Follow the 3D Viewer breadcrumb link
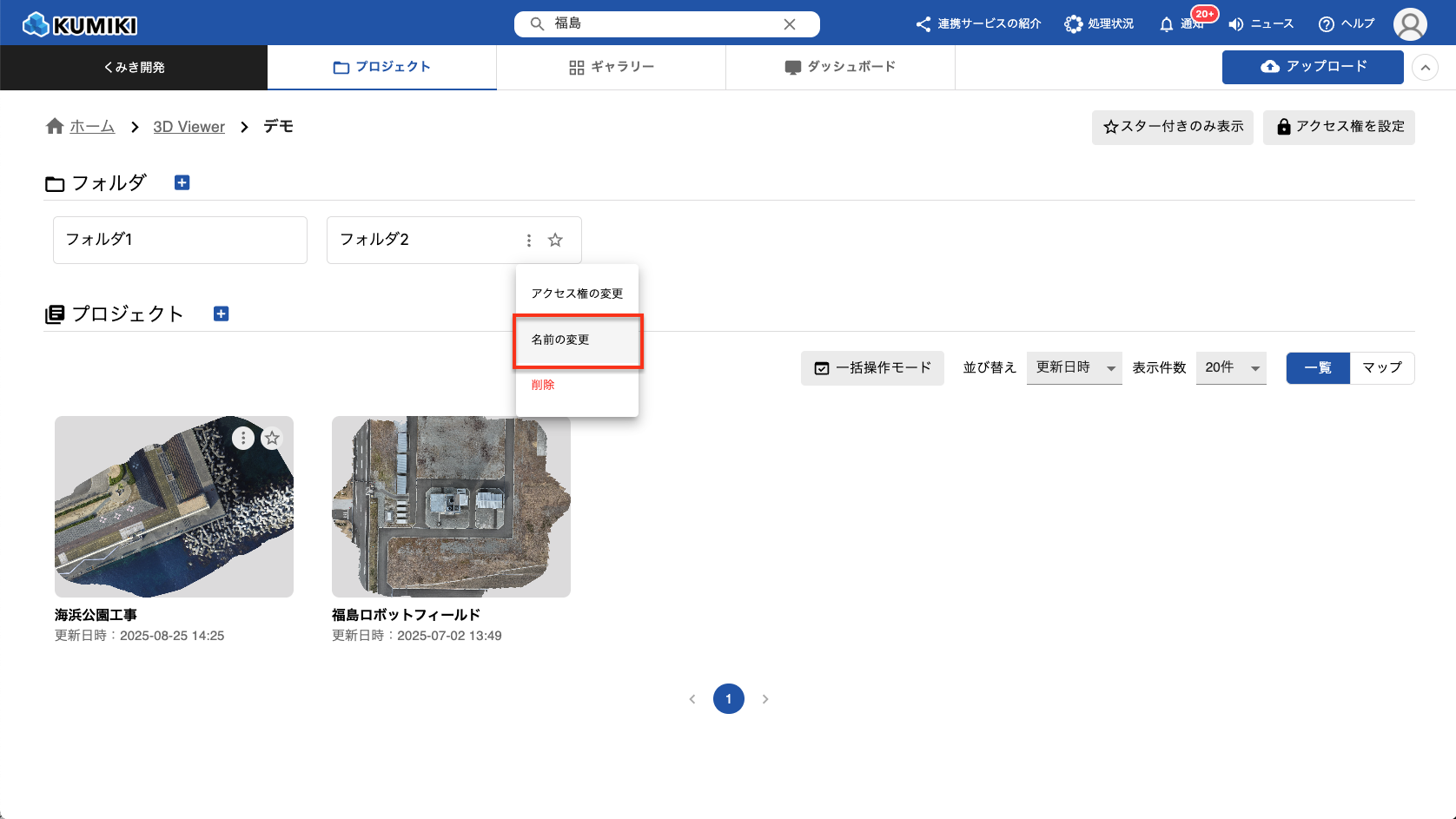 (x=189, y=127)
